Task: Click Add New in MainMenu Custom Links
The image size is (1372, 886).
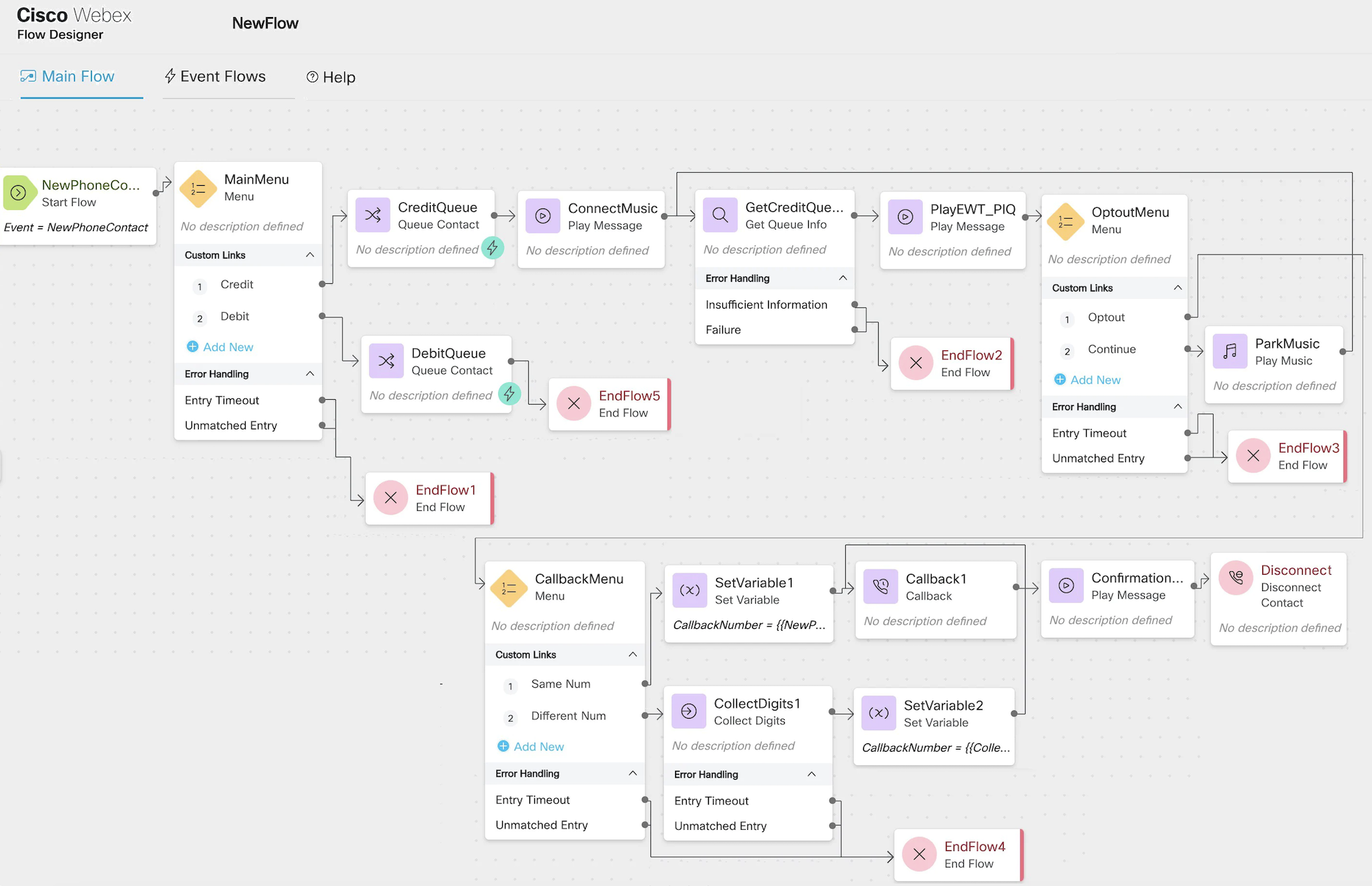Action: [x=221, y=346]
